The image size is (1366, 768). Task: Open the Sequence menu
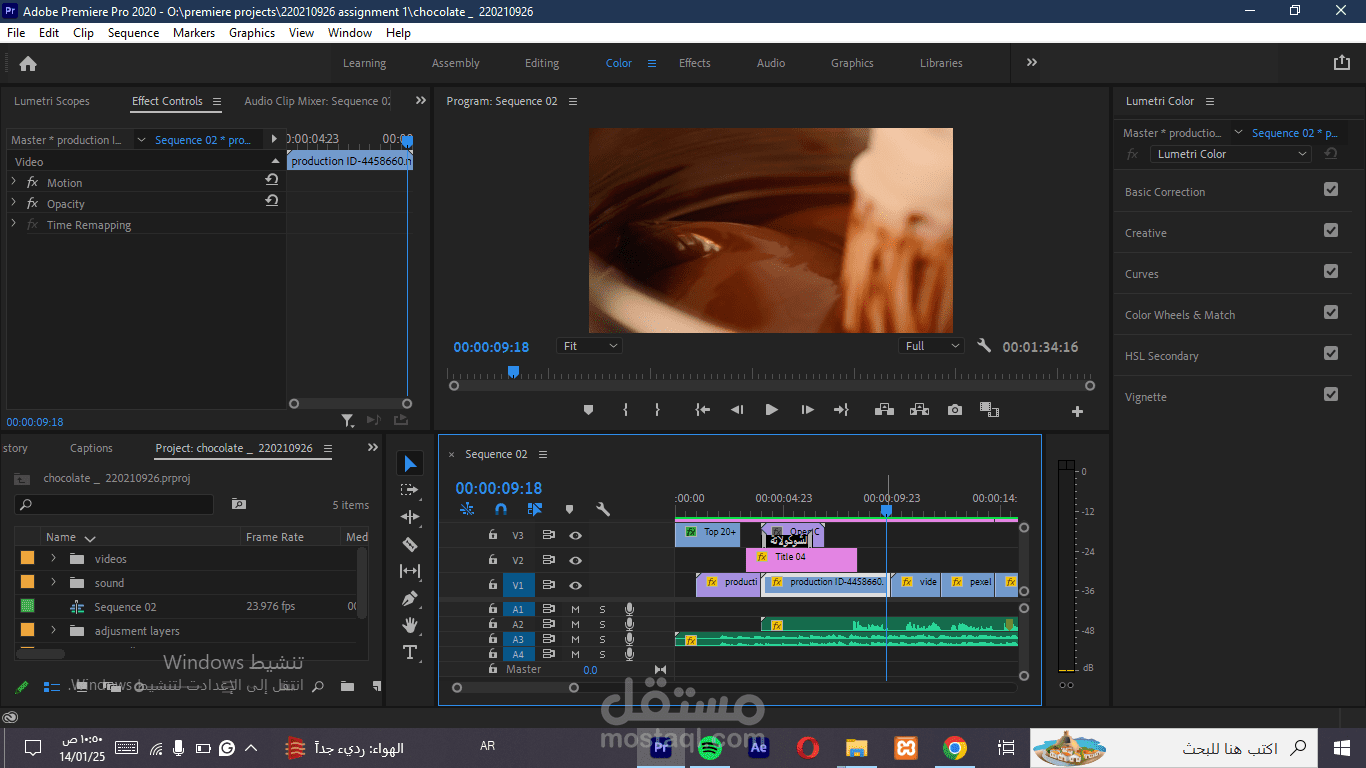click(133, 33)
